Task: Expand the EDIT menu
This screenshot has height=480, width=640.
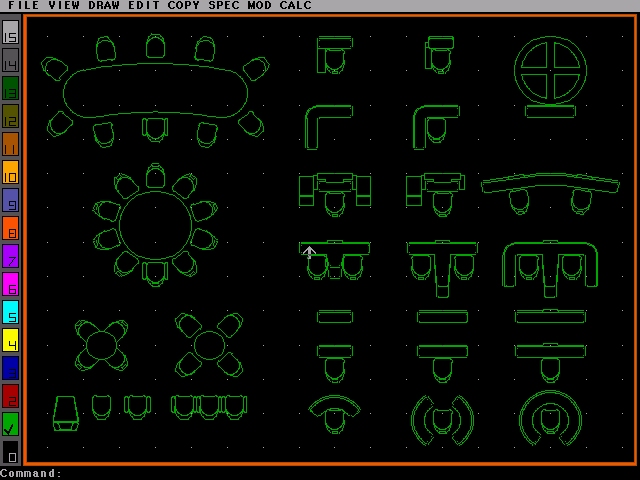Action: click(x=144, y=6)
